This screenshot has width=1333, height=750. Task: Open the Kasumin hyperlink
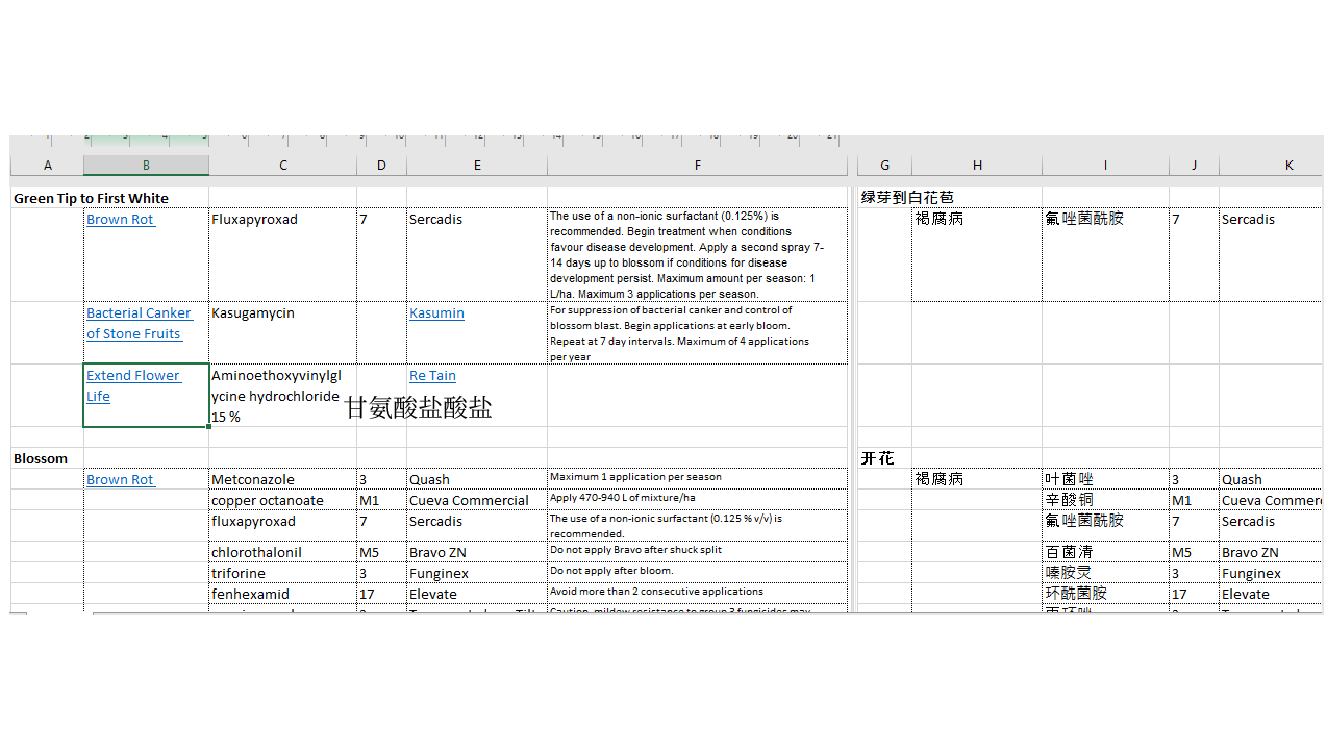[437, 313]
